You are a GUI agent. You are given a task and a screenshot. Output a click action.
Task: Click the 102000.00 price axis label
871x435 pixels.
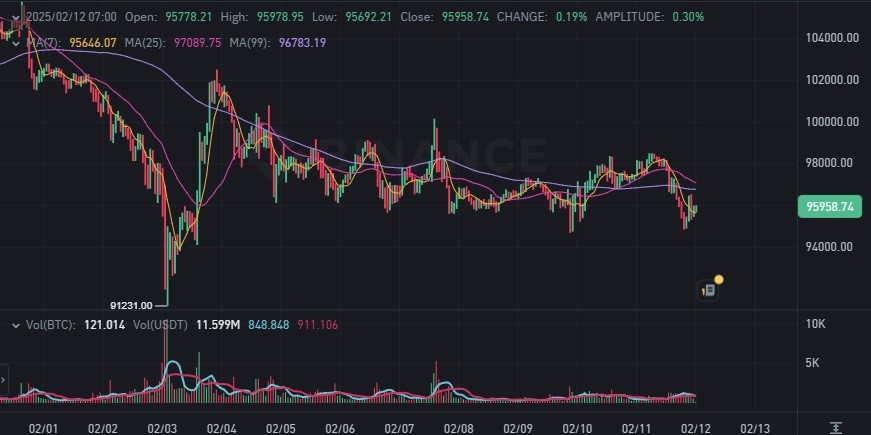832,79
